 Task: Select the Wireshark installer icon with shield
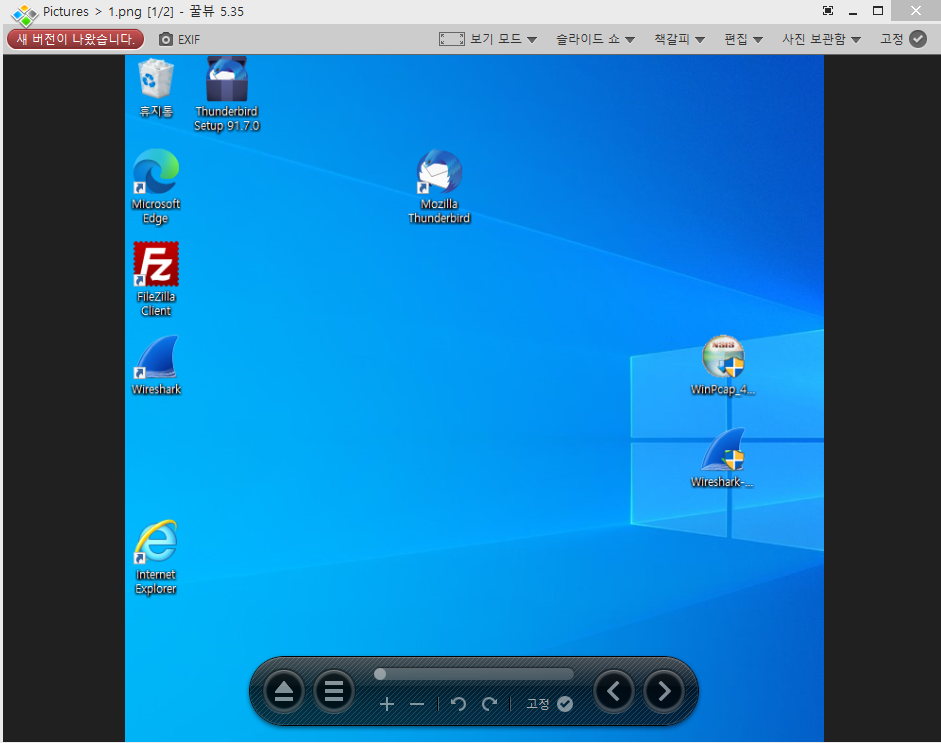[x=722, y=457]
